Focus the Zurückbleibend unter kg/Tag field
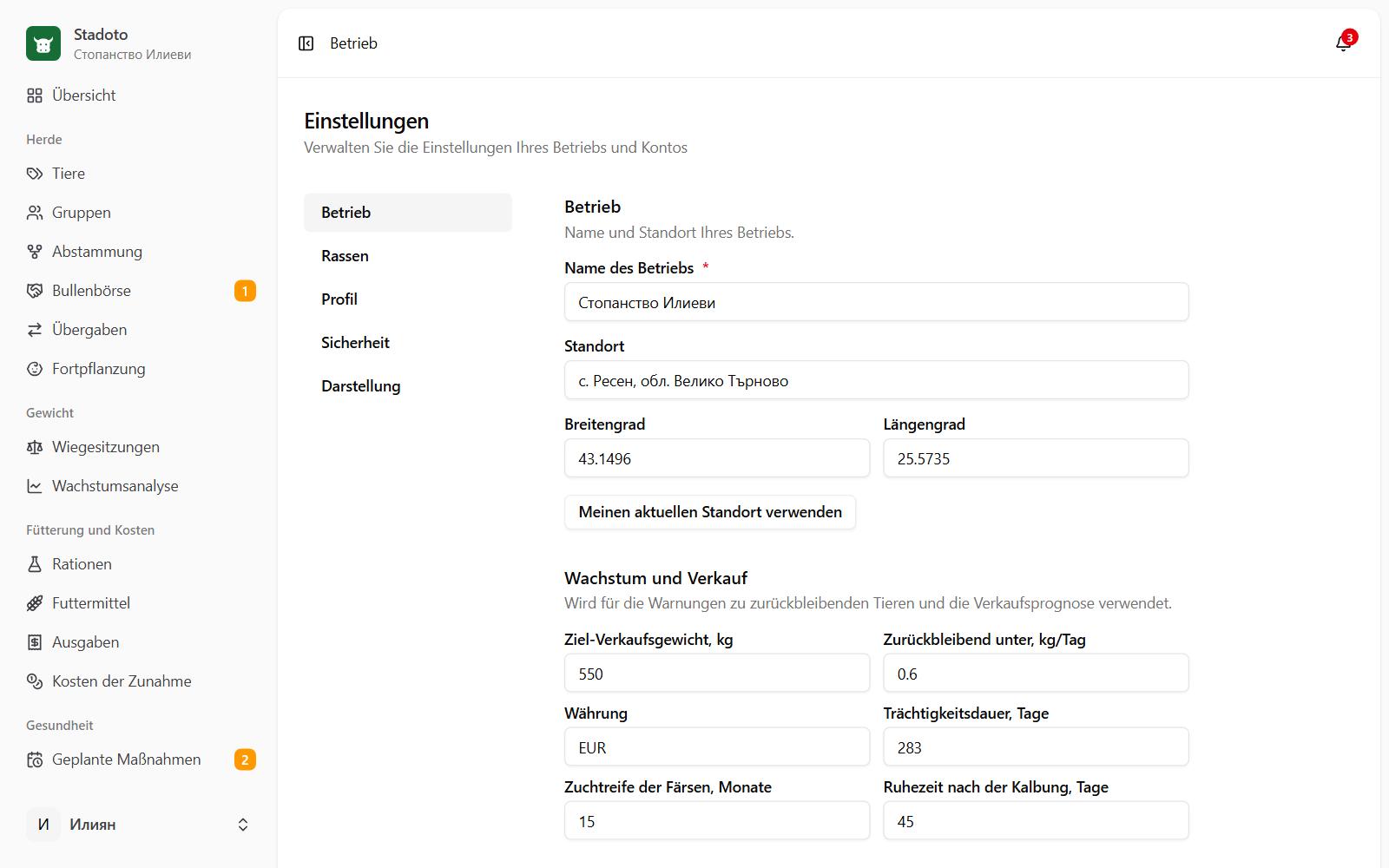1389x868 pixels. tap(1036, 674)
